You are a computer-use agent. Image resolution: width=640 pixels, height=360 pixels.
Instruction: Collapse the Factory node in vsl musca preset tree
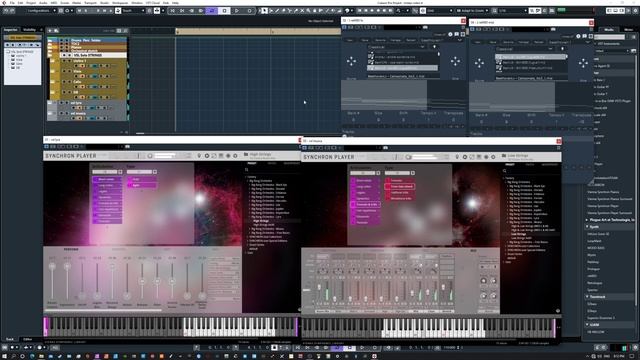tap(504, 178)
